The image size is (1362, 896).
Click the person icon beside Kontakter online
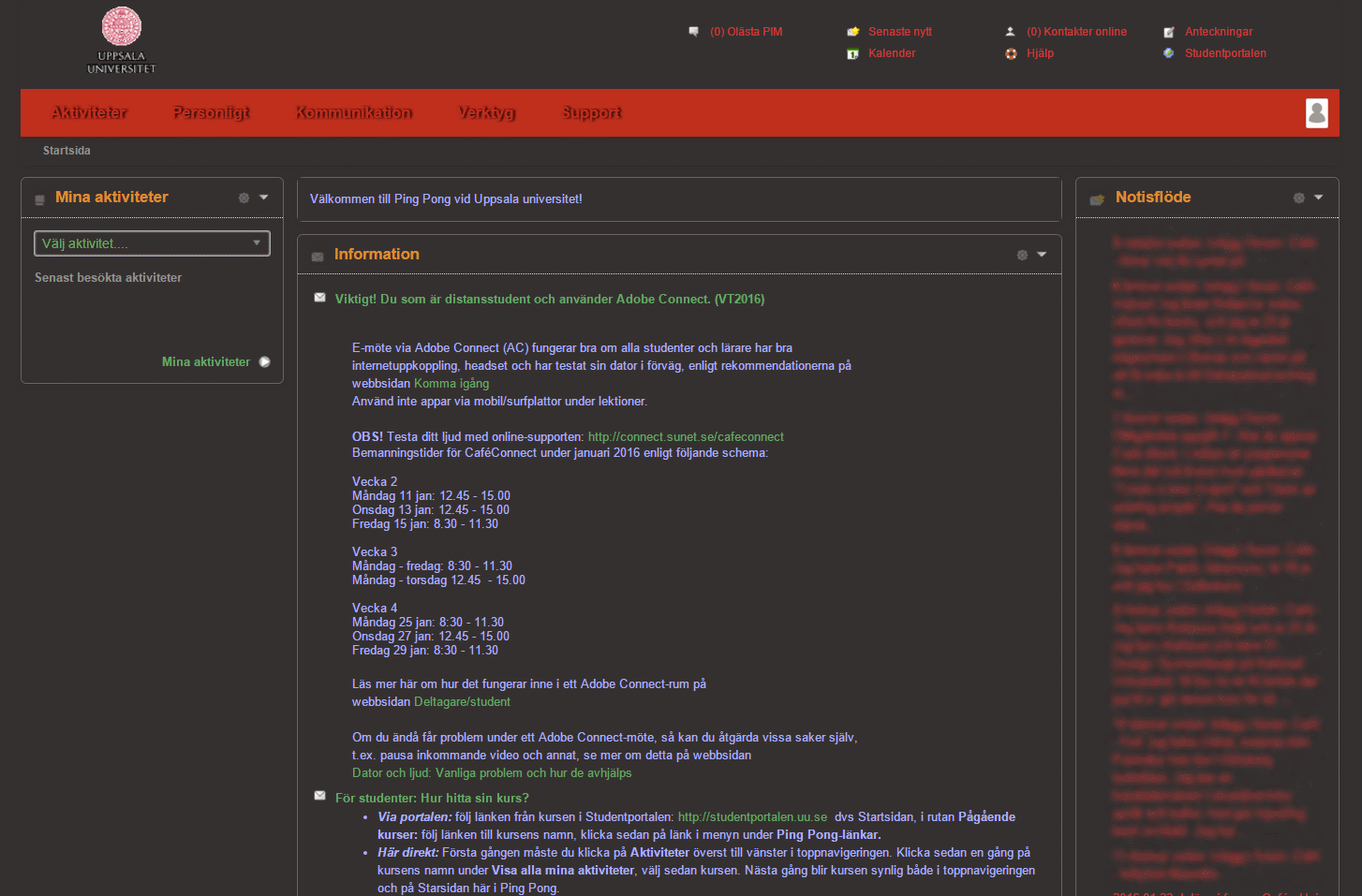(x=1010, y=32)
